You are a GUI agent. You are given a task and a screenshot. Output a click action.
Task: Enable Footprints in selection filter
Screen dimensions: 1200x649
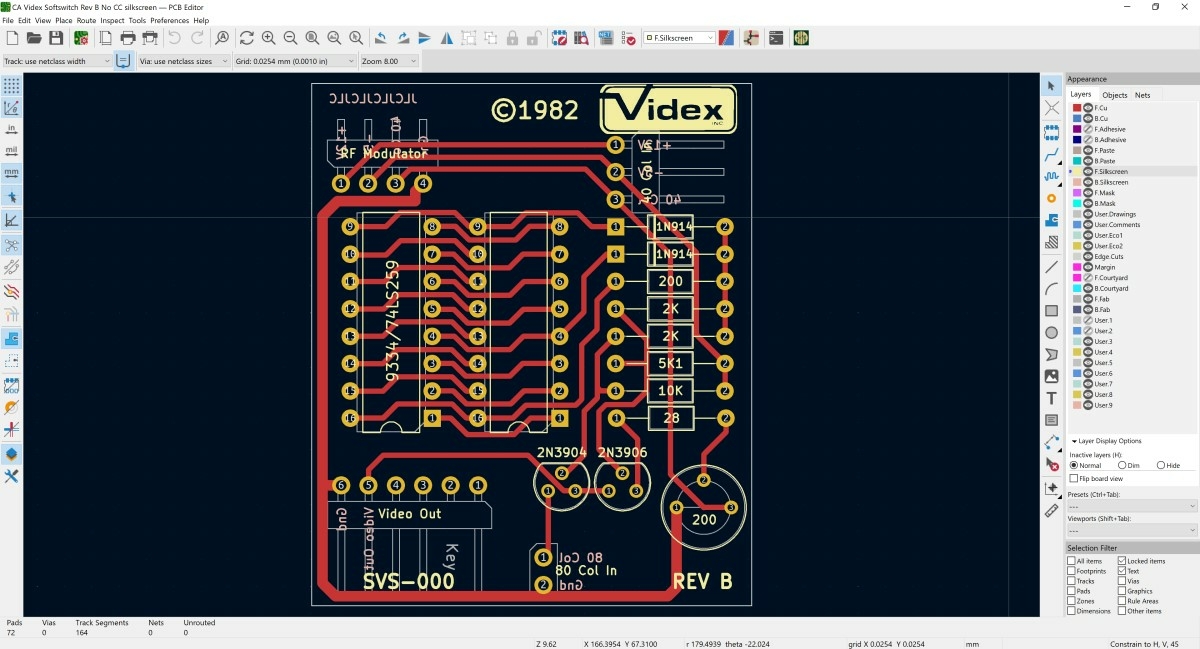tap(1072, 571)
